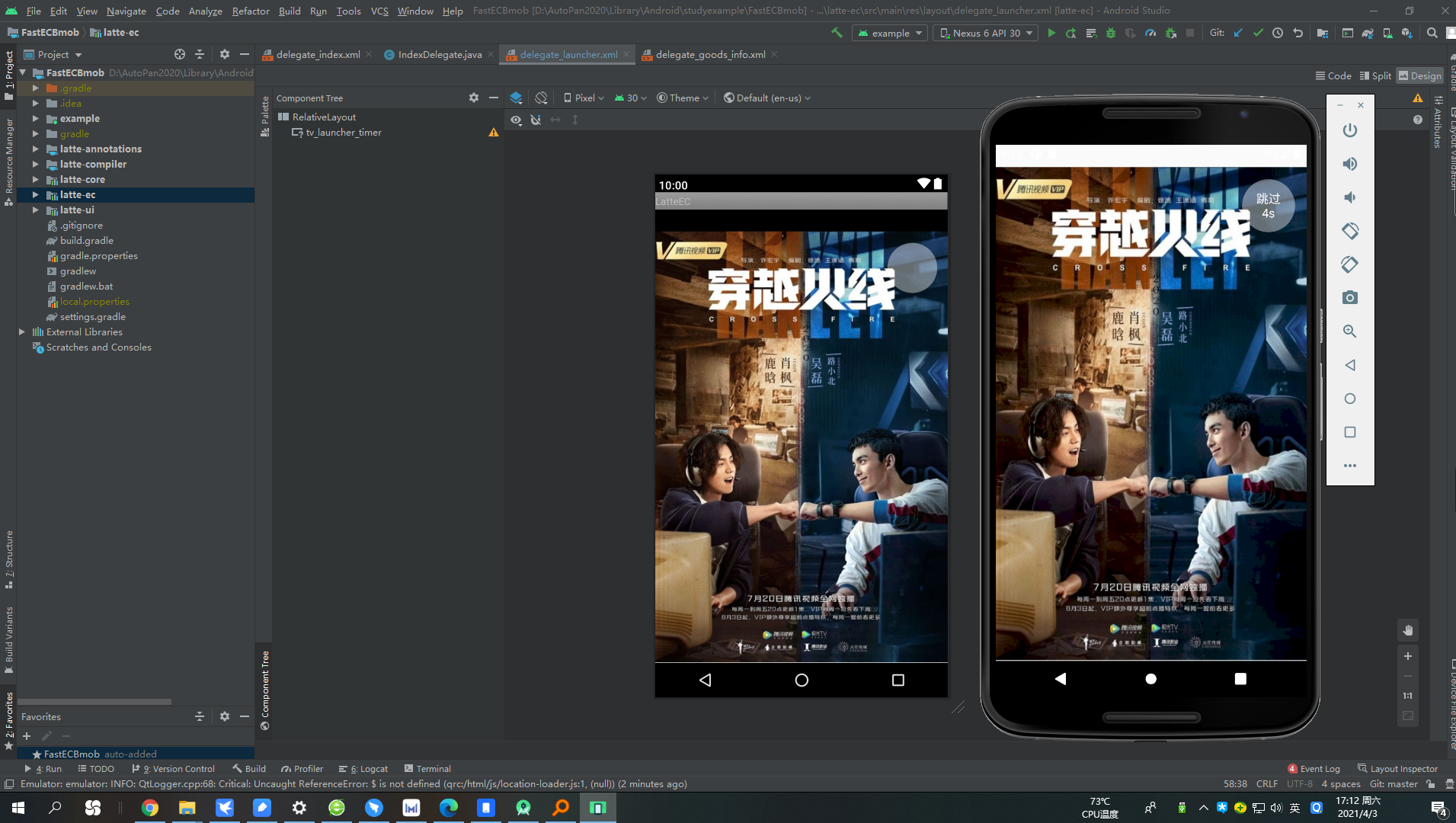
Task: Expand the latte-core module node
Action: (35, 179)
